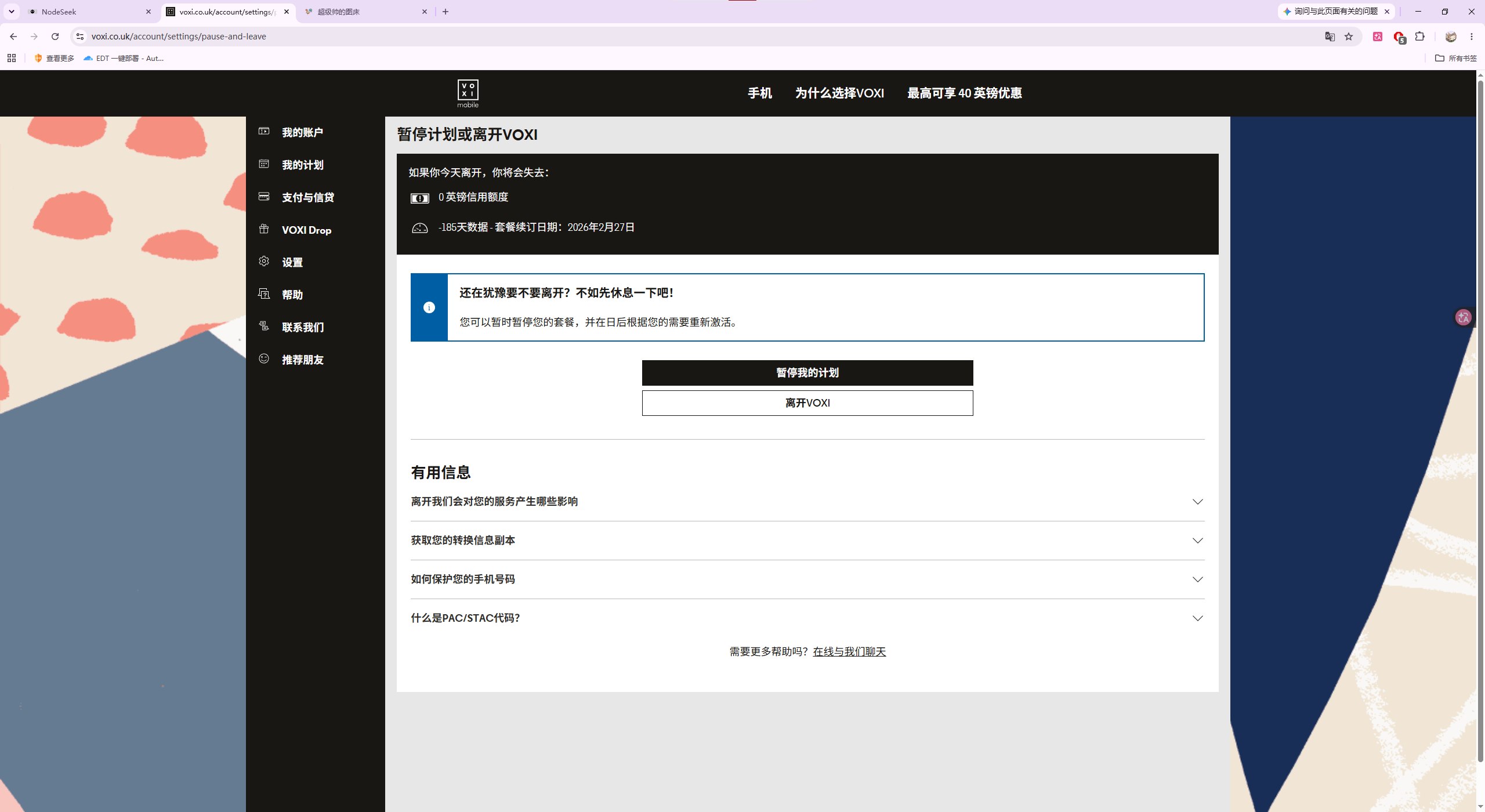Click the VOXI mobile logo
This screenshot has width=1485, height=812.
click(468, 93)
